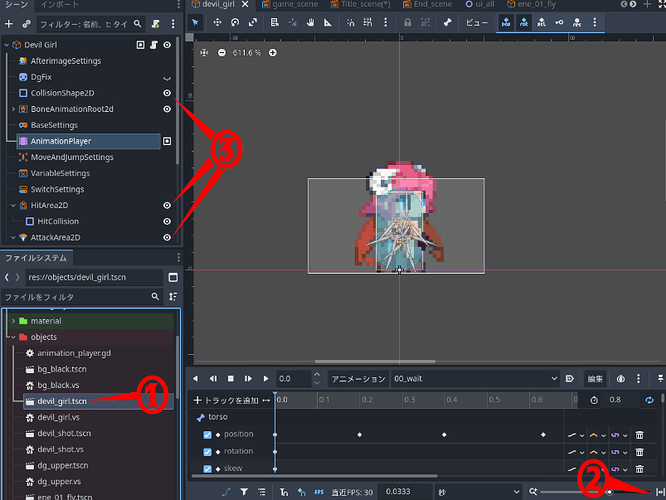The image size is (666, 500).
Task: Click the アニメーション button
Action: pos(358,379)
